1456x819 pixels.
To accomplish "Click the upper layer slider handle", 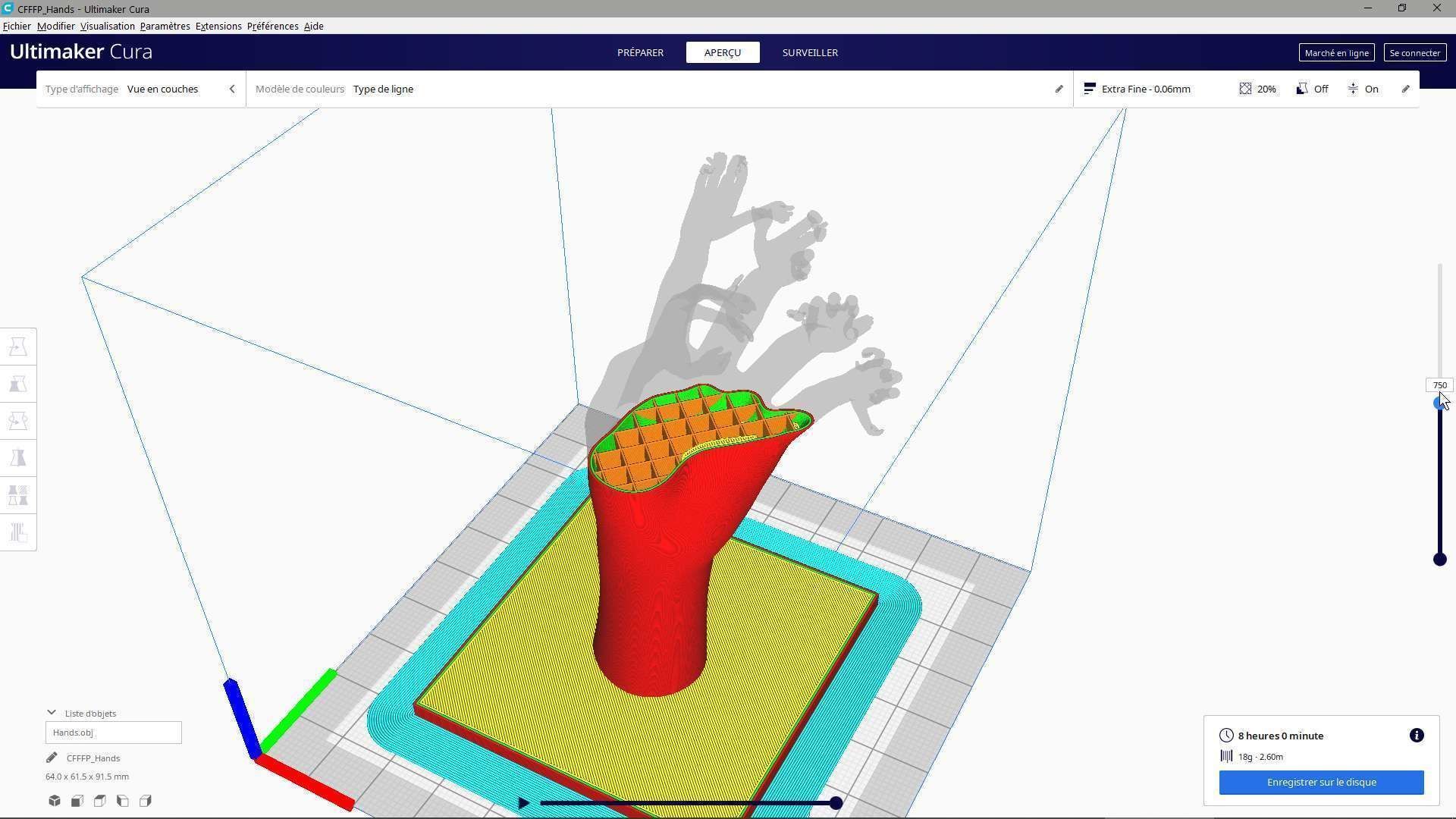I will click(1439, 403).
